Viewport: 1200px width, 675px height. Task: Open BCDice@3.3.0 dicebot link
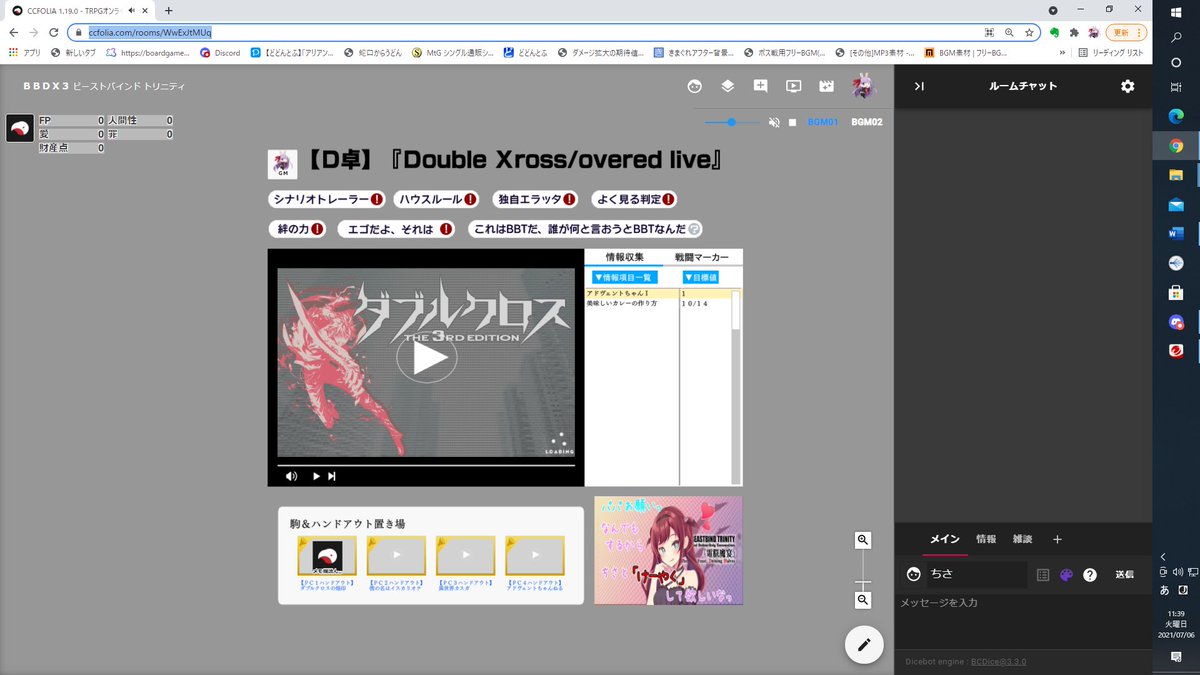click(x=998, y=662)
